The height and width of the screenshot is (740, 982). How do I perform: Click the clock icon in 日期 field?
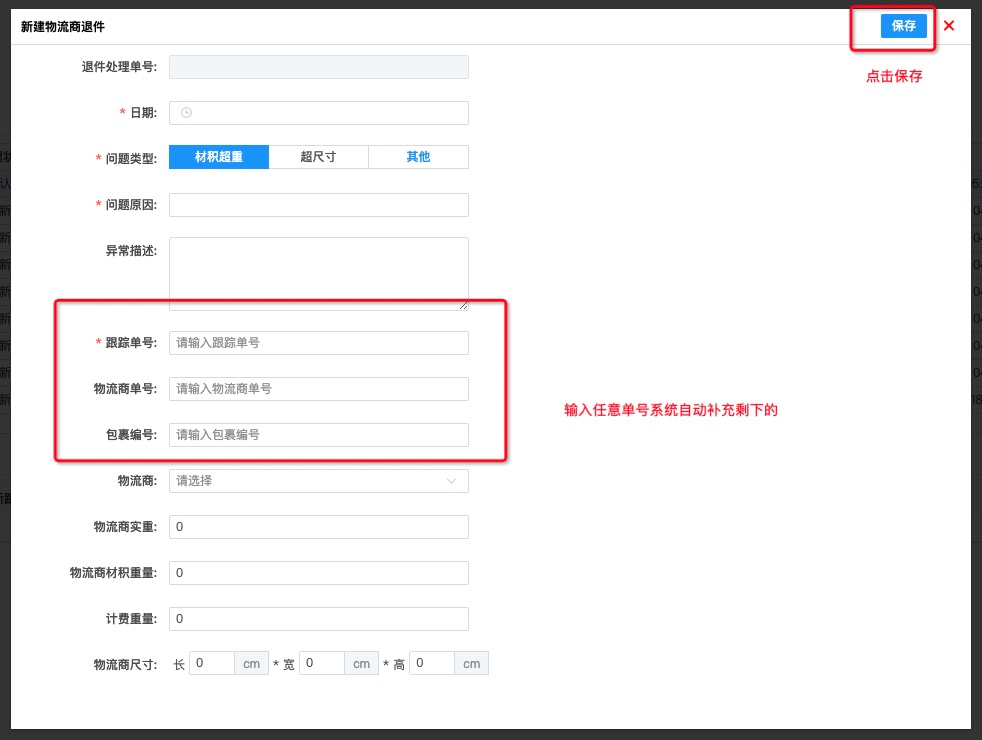186,113
